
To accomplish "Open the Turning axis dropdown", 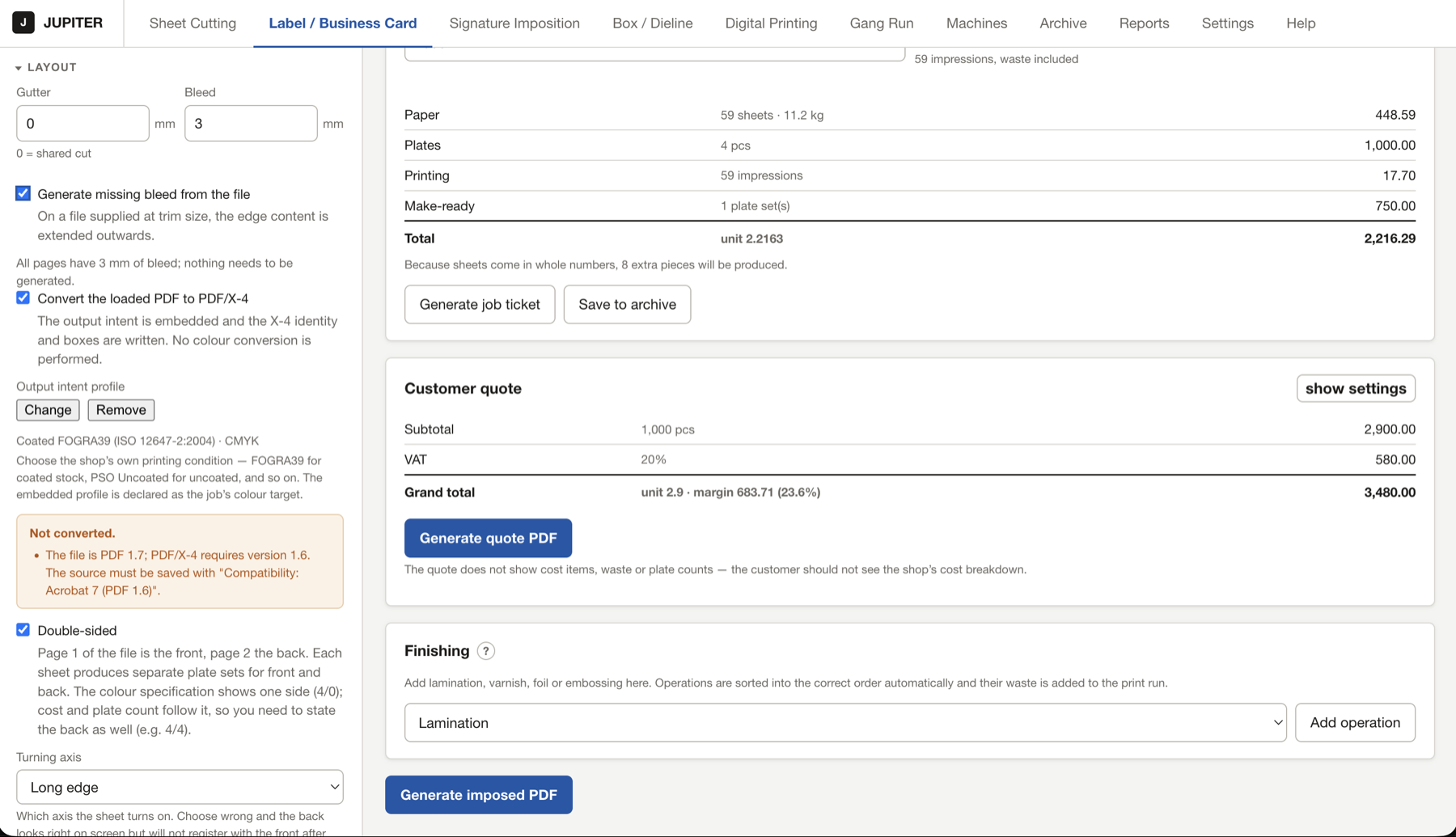I will (x=180, y=787).
